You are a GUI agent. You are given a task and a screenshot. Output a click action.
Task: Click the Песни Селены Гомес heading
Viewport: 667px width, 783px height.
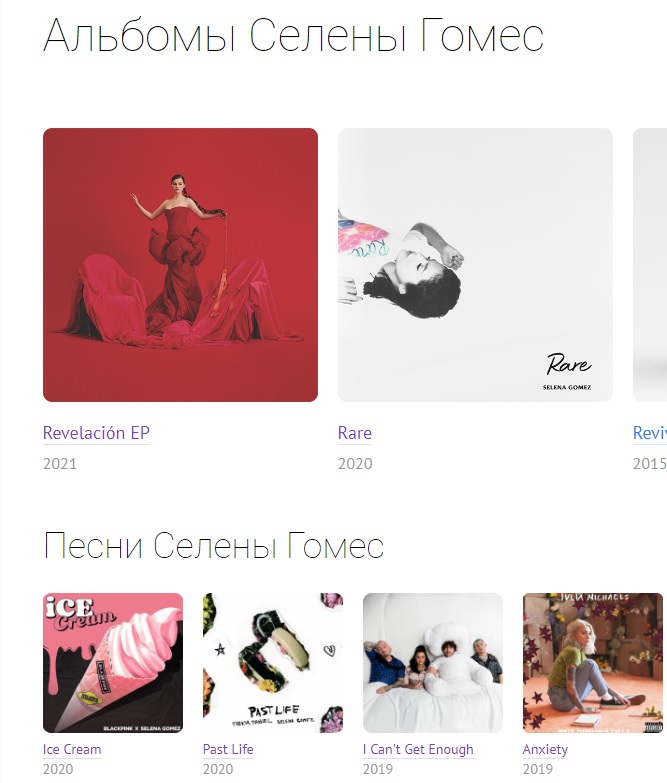pyautogui.click(x=214, y=546)
